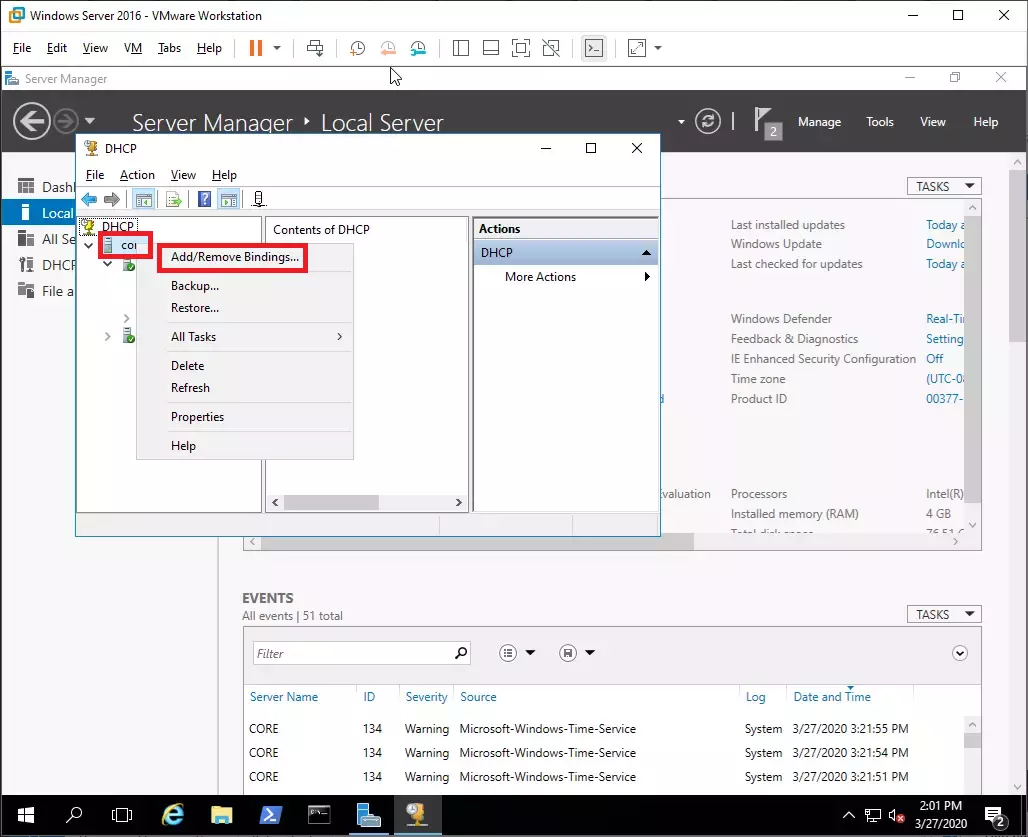Open the Server Manager View menu
1028x837 pixels.
[932, 122]
